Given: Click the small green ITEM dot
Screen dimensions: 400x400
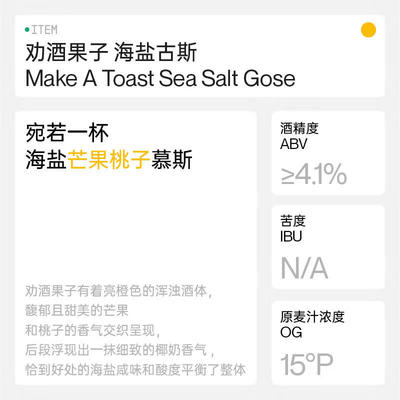Looking at the screenshot, I should tap(27, 30).
